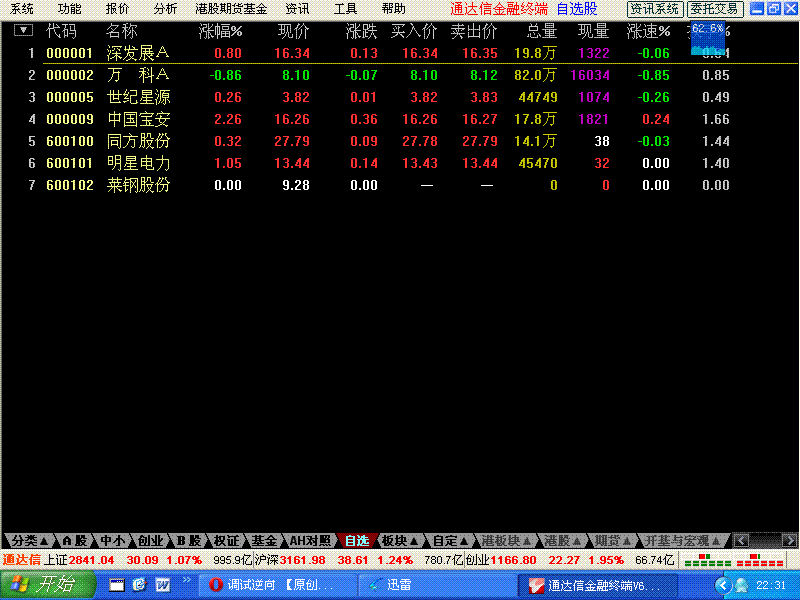Open the 港股期货基金 menu
The image size is (800, 600).
click(x=231, y=9)
